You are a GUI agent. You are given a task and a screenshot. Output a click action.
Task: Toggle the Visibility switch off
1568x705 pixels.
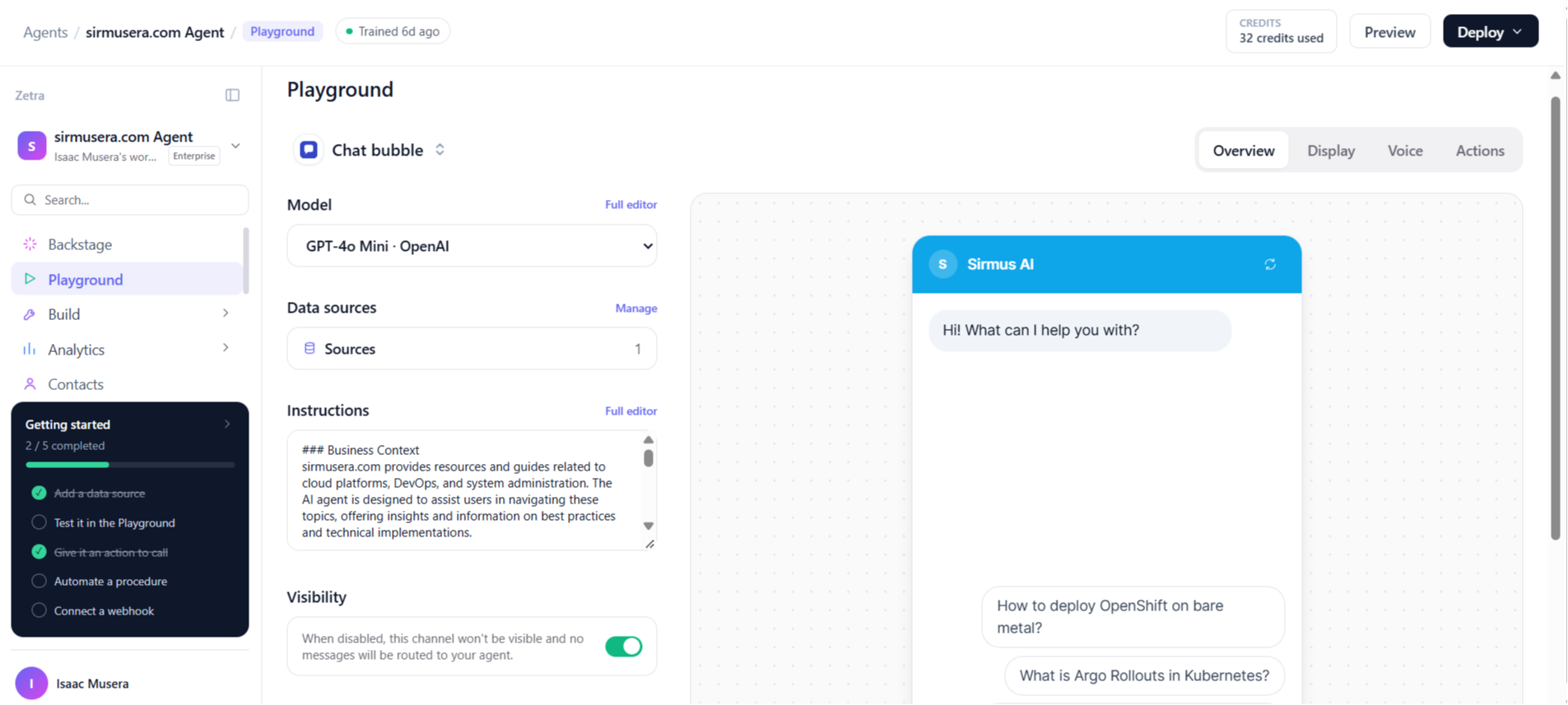(x=624, y=647)
